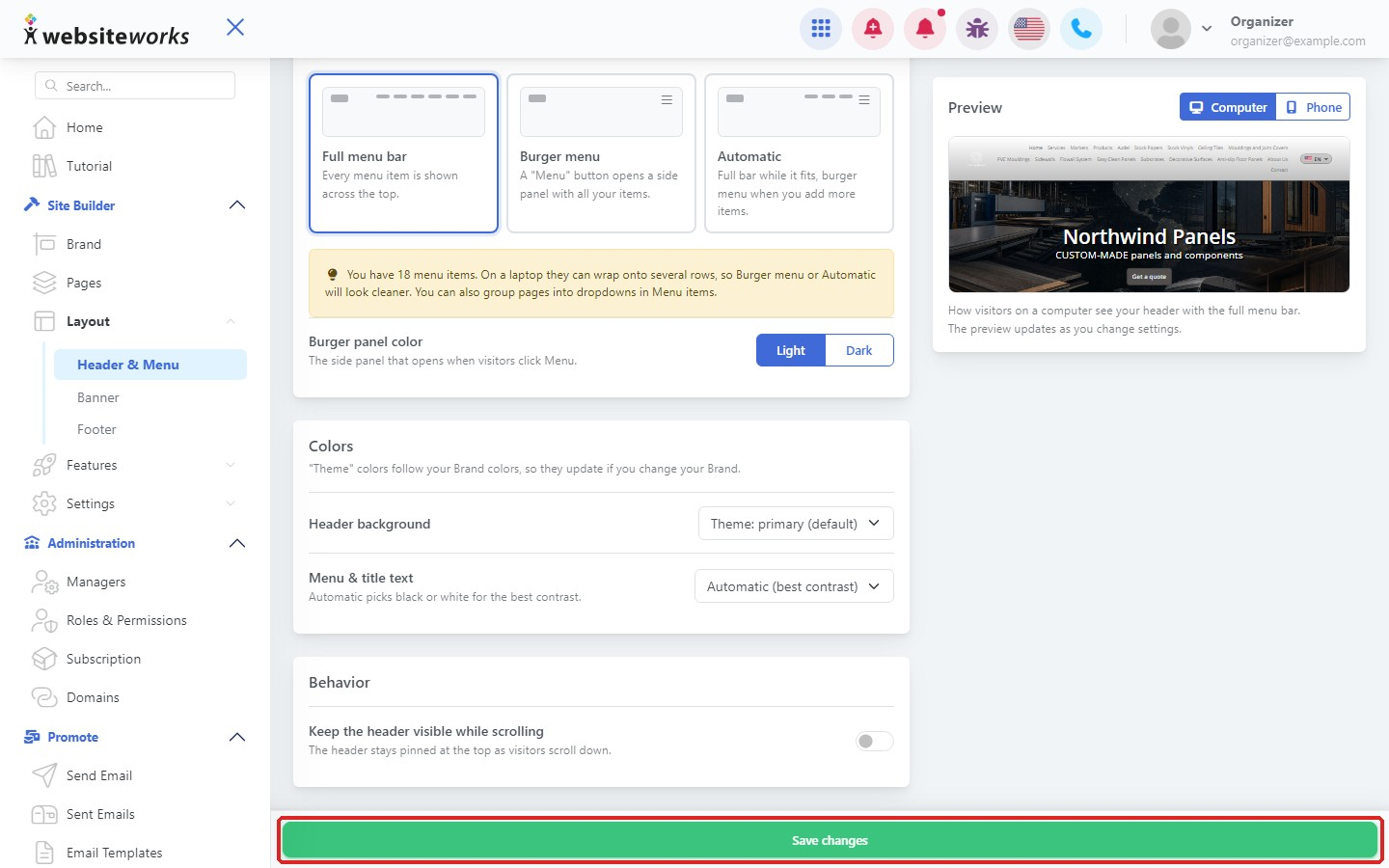Image resolution: width=1389 pixels, height=868 pixels.
Task: Open the Footer layout page
Action: point(96,429)
